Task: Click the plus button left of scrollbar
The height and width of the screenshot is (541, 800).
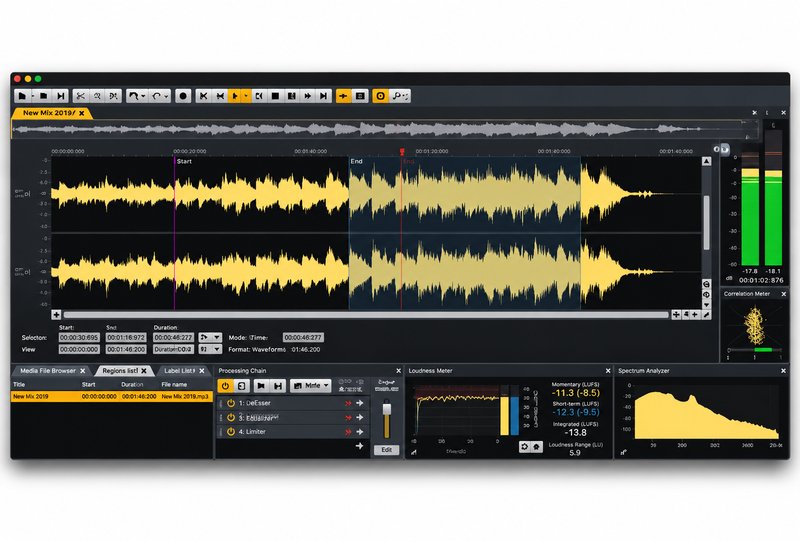Action: (56, 315)
